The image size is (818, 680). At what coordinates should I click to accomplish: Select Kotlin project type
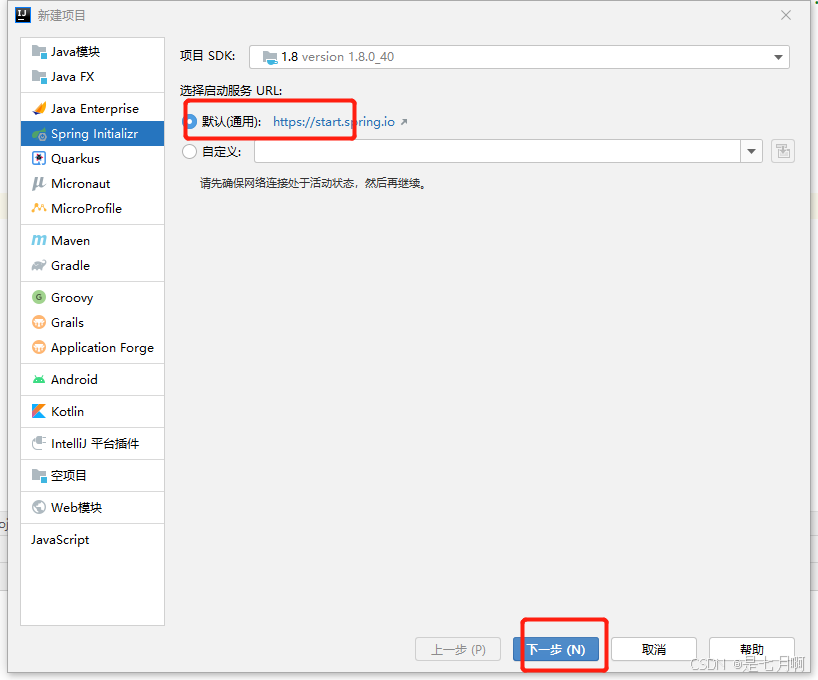coord(92,411)
